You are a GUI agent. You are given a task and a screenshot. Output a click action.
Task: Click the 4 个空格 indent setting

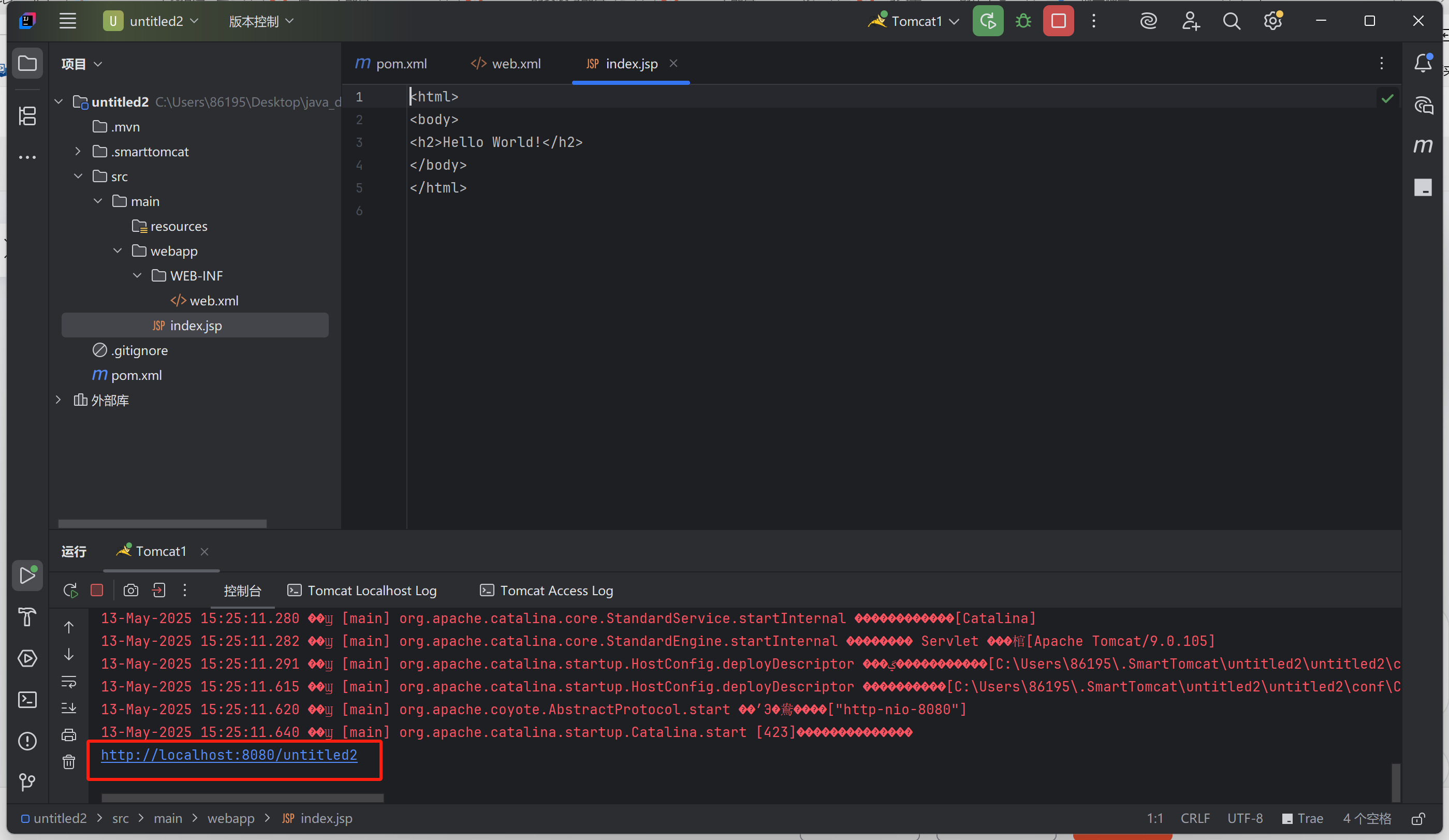pos(1367,819)
